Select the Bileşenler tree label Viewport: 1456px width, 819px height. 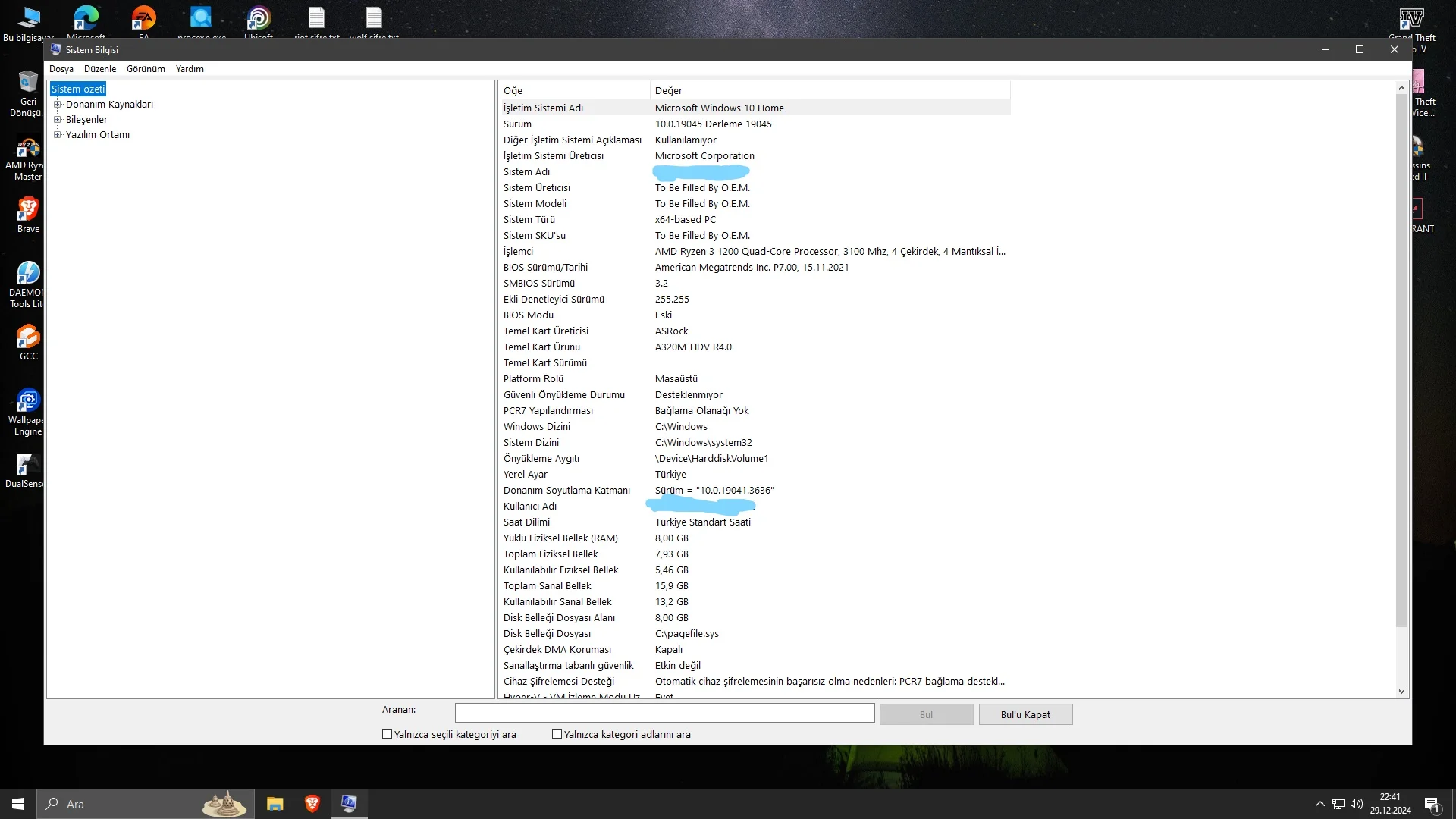[86, 120]
